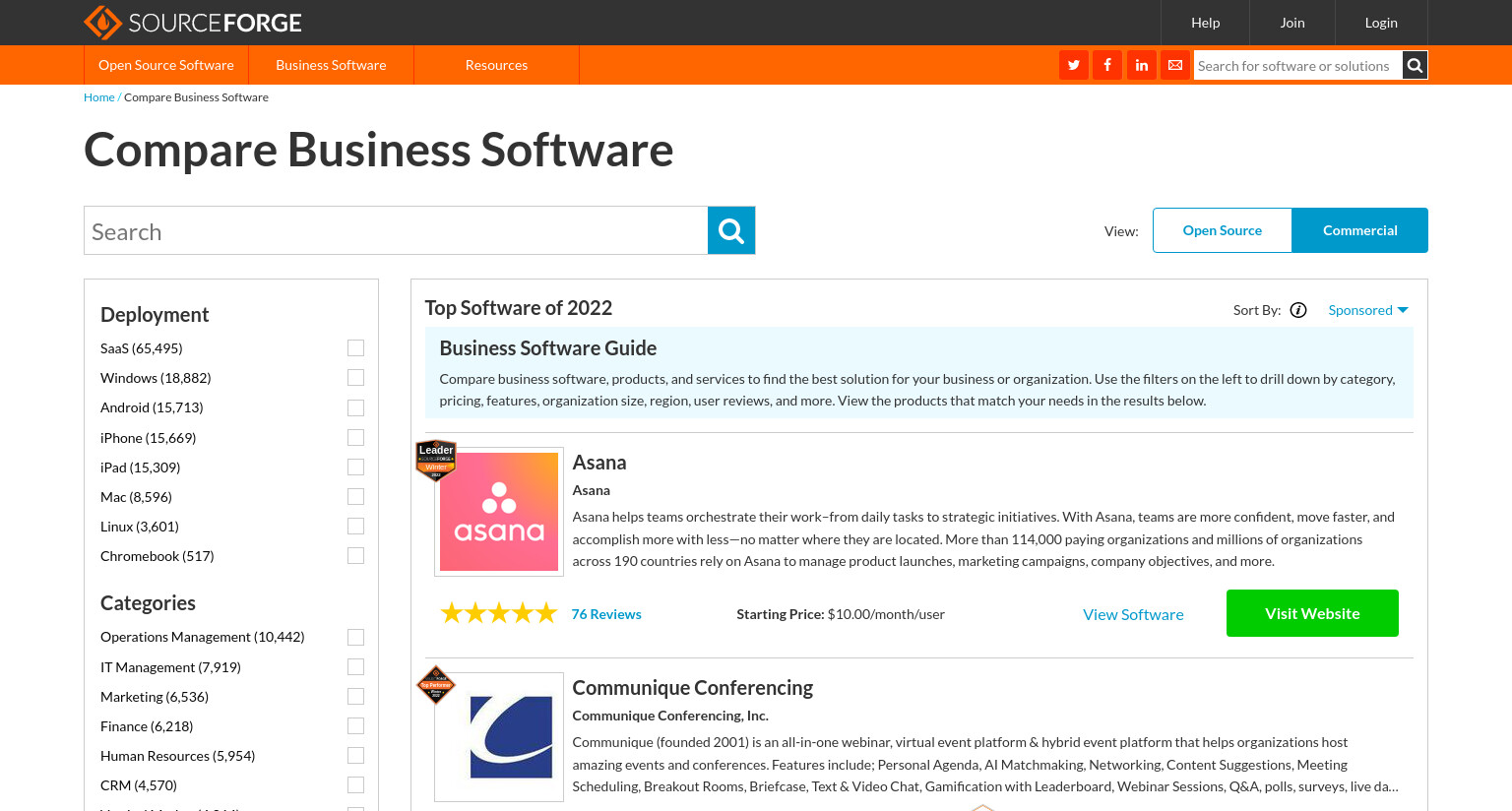The width and height of the screenshot is (1512, 811).
Task: Open the Asana product title
Action: point(599,463)
